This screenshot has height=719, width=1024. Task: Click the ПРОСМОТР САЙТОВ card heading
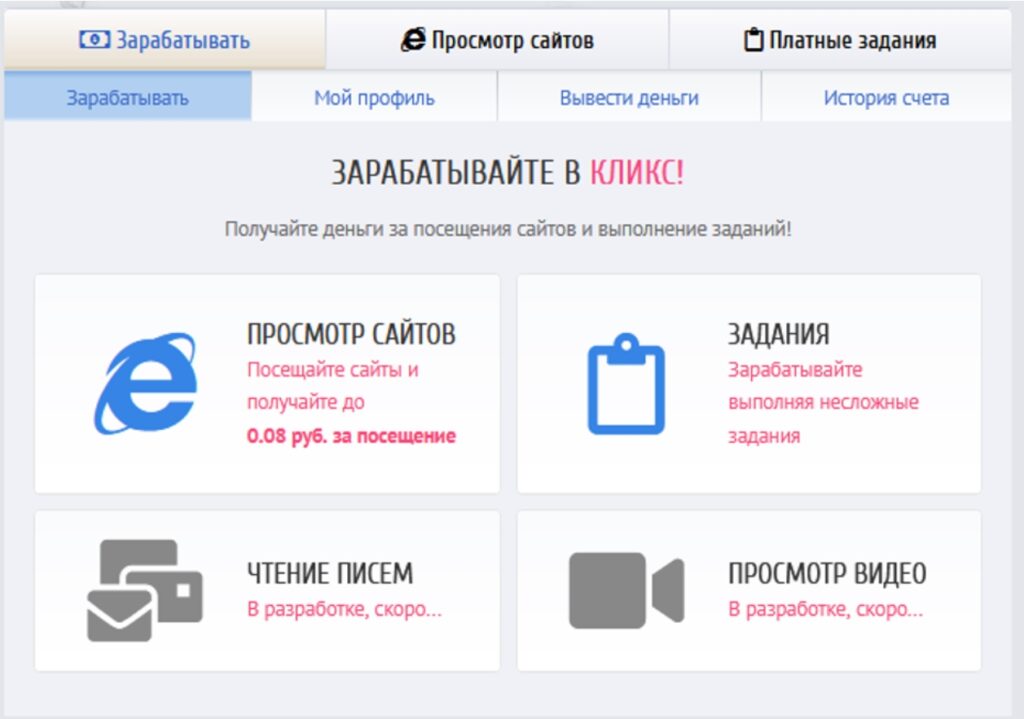351,334
